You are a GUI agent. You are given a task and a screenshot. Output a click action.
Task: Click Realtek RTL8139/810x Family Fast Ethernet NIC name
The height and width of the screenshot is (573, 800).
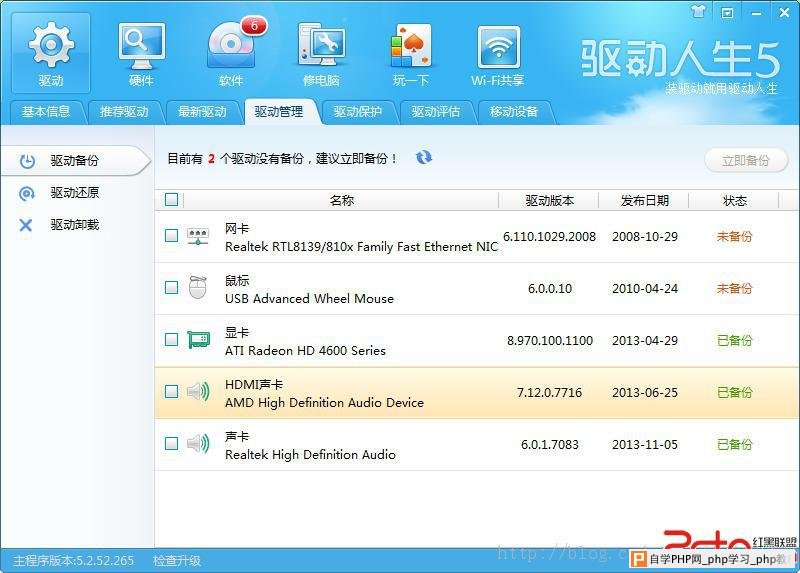click(x=361, y=247)
